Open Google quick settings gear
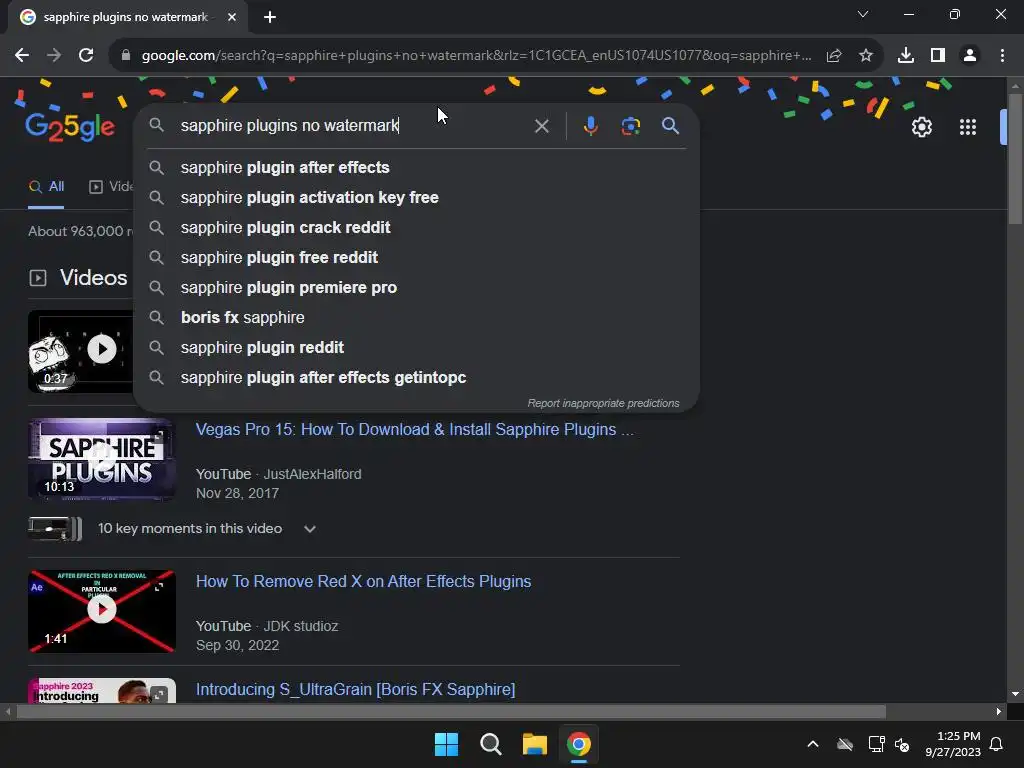Viewport: 1024px width, 768px height. point(921,127)
